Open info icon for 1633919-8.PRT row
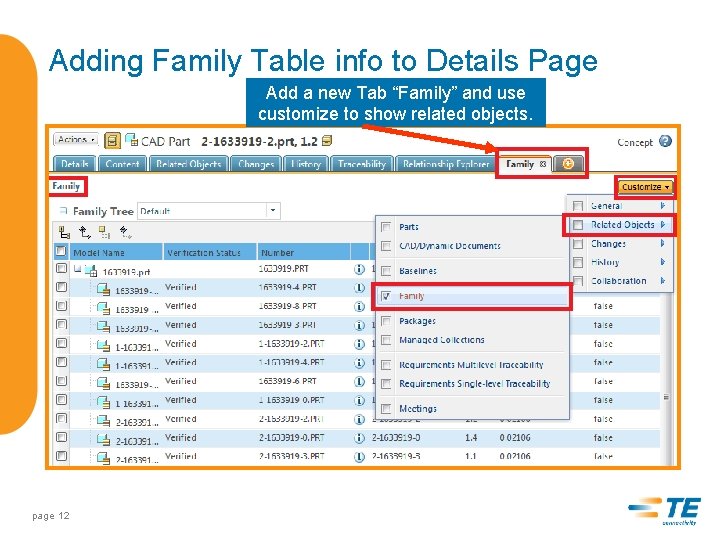Viewport: 720px width, 540px height. pos(359,306)
